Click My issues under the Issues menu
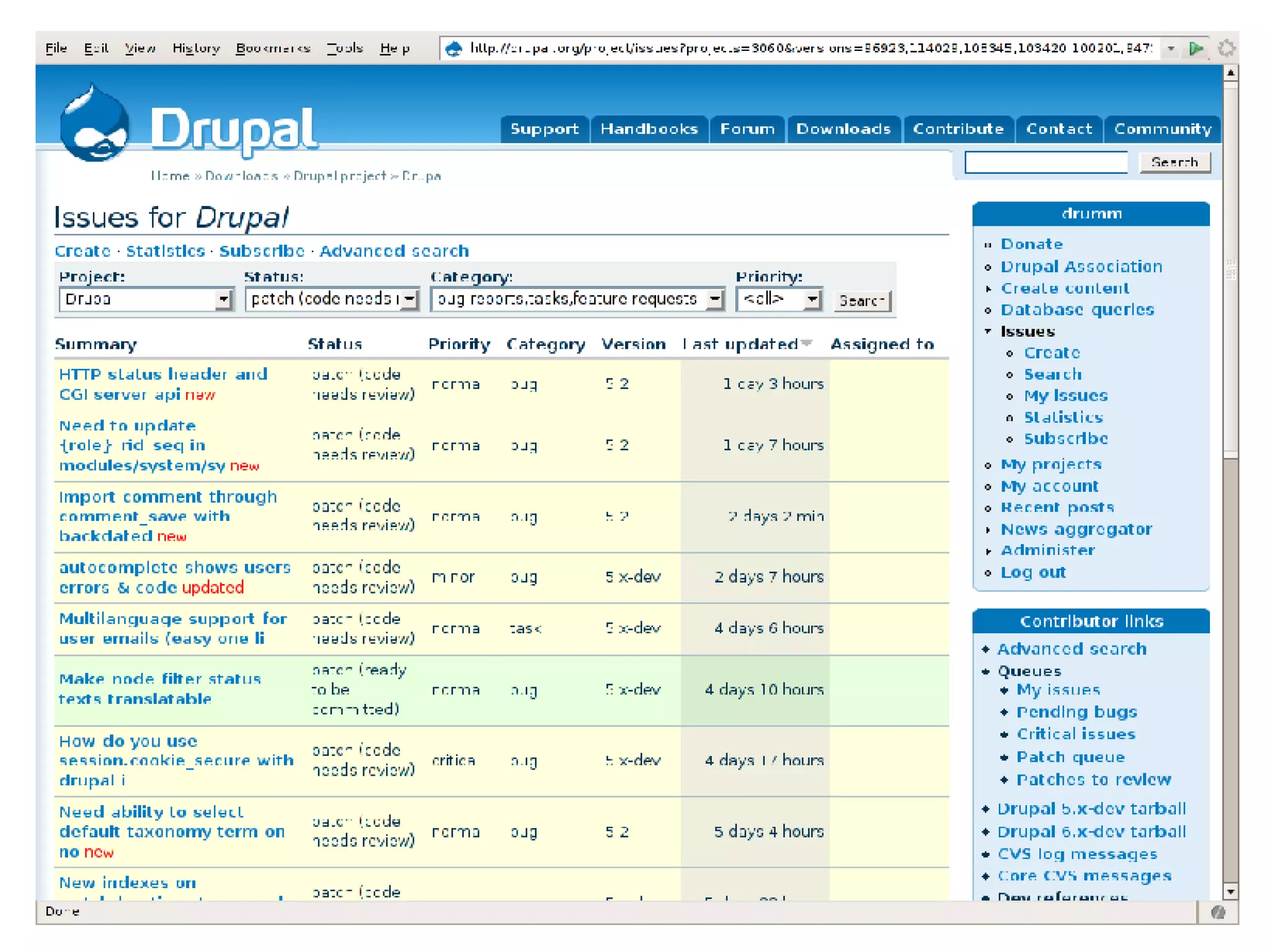1270x952 pixels. pos(1066,396)
